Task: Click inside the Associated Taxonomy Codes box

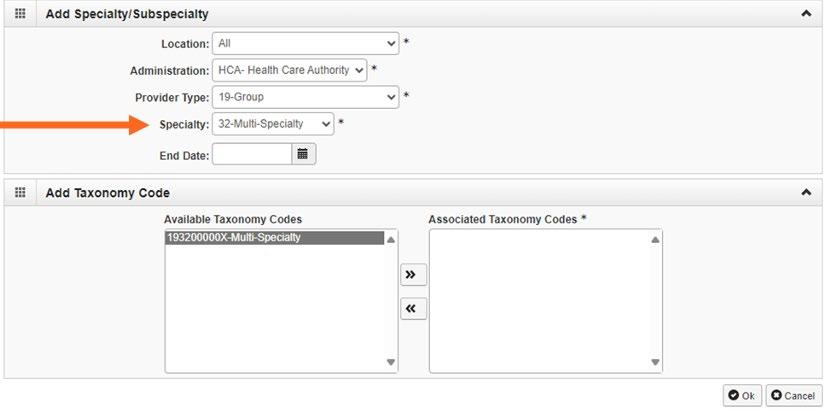Action: pyautogui.click(x=538, y=300)
